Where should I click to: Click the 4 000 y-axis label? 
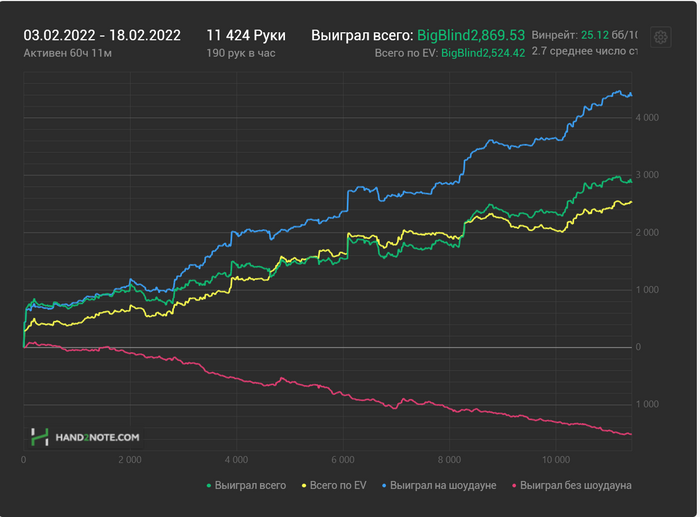647,117
